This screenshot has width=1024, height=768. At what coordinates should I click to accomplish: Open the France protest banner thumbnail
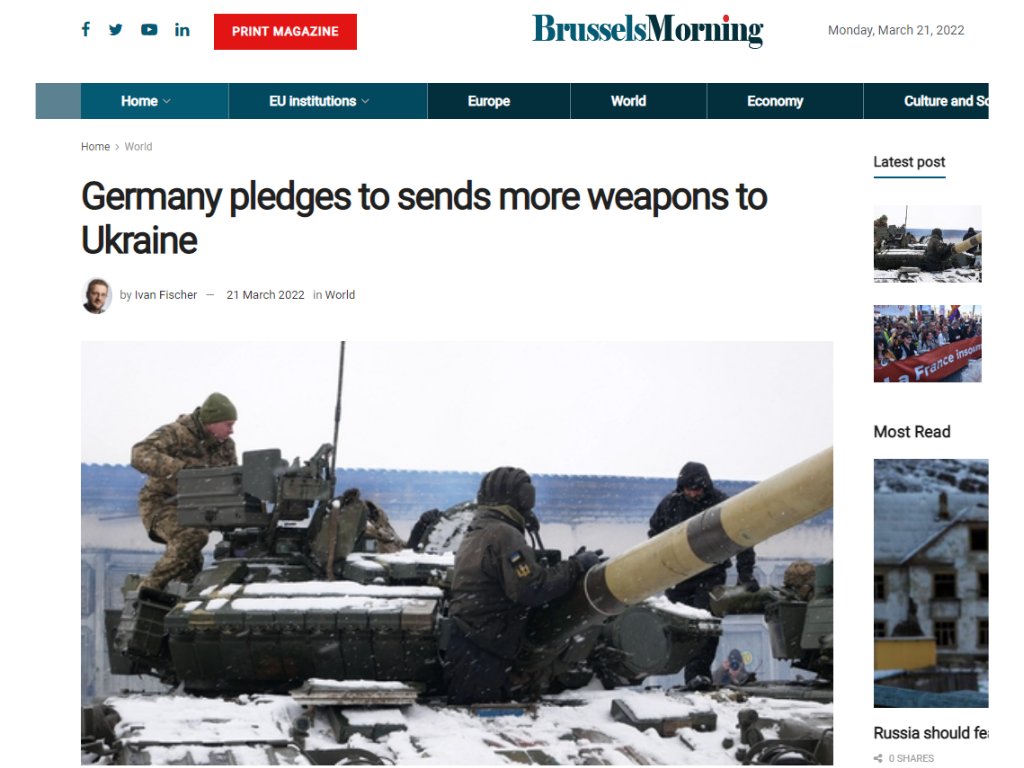pyautogui.click(x=927, y=344)
